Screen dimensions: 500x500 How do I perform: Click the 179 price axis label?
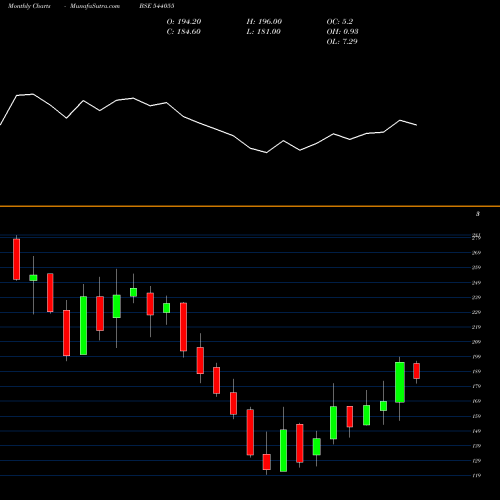coord(476,386)
